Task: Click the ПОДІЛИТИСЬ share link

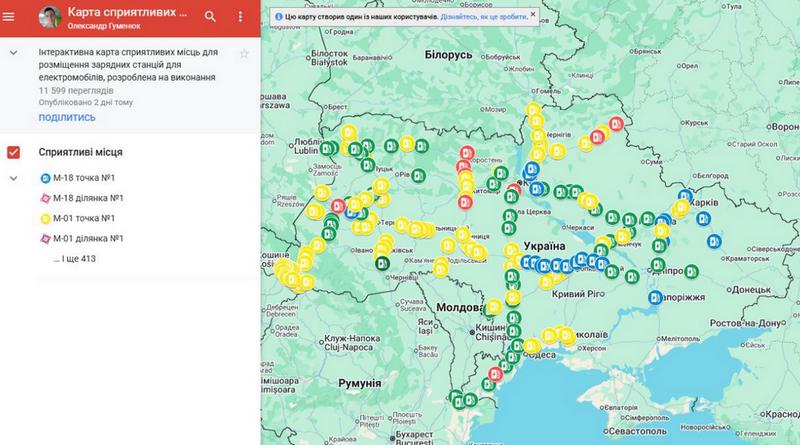Action: pos(67,117)
